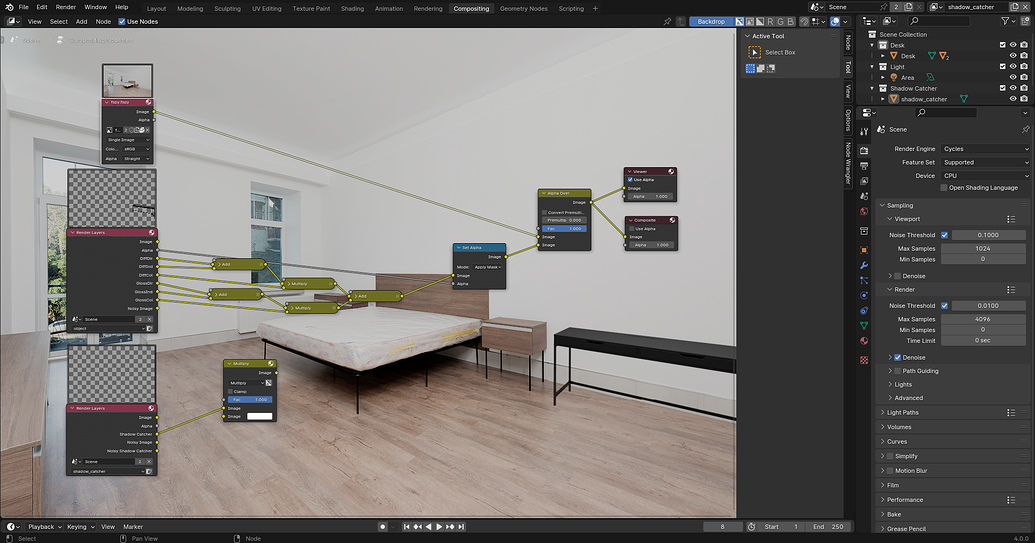Jump to the timeline end frame
Viewport: 1035px width, 543px height.
click(461, 527)
